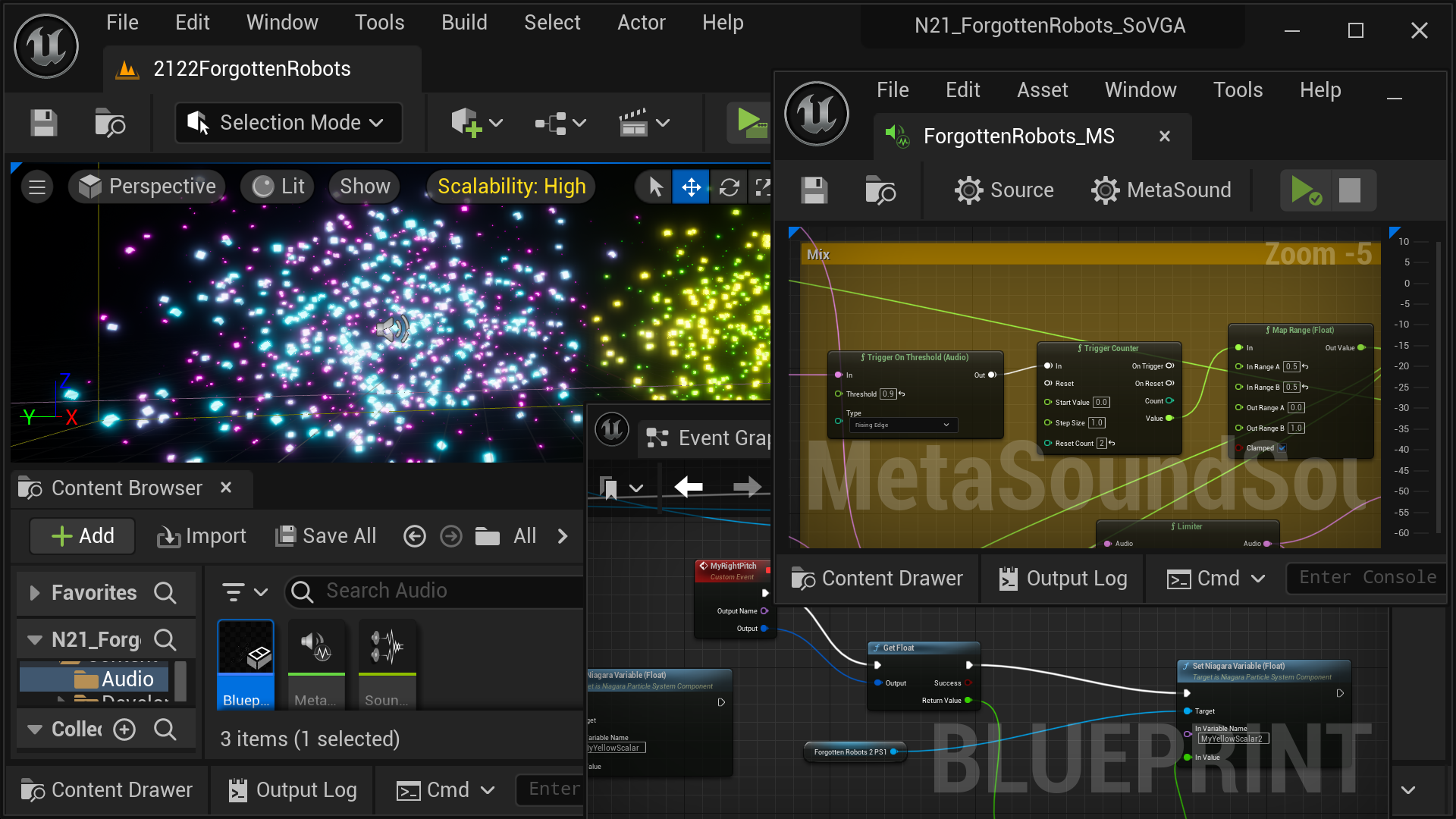The width and height of the screenshot is (1456, 819).
Task: Play the MetaSound preview
Action: (x=1306, y=190)
